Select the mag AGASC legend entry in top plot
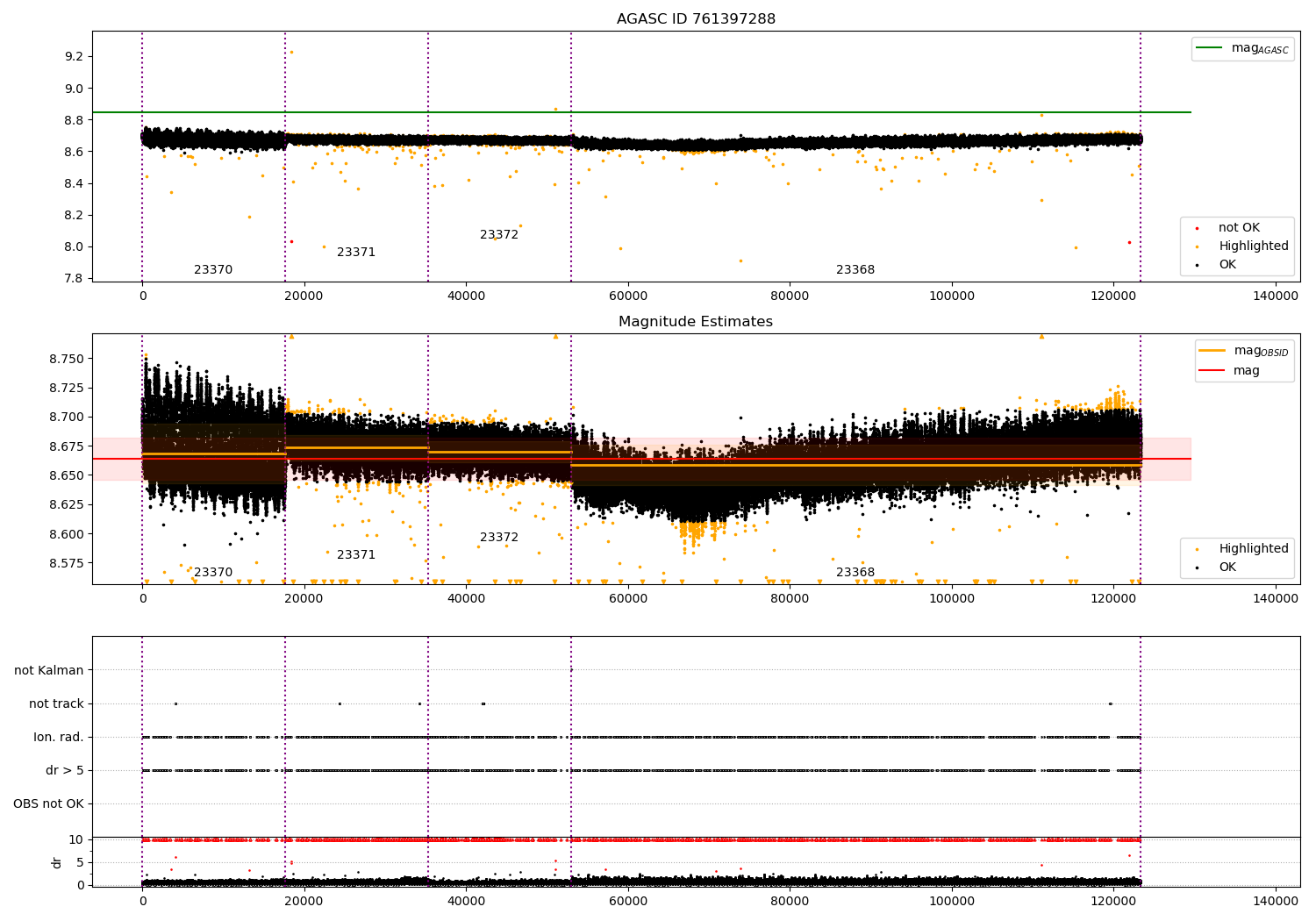Viewport: 1316px width, 921px height. 1242,49
